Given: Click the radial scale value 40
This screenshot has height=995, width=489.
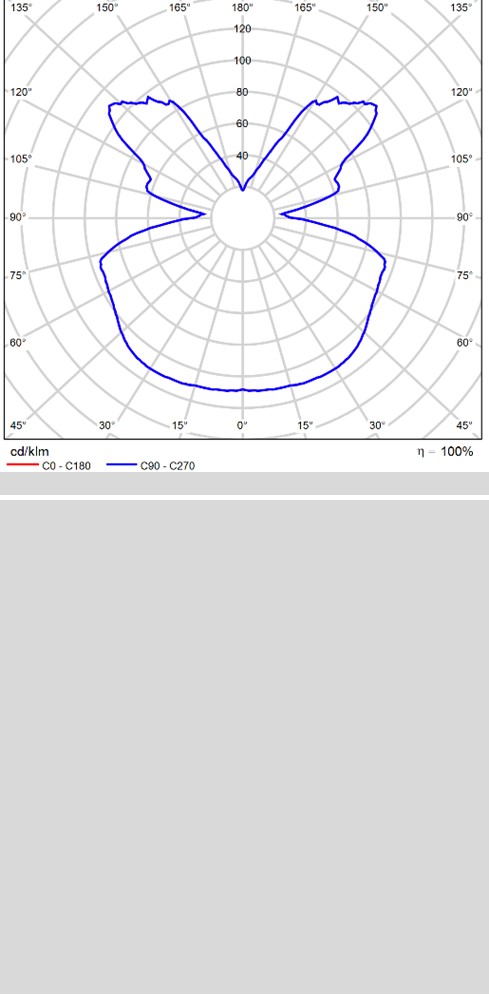Looking at the screenshot, I should tap(242, 155).
